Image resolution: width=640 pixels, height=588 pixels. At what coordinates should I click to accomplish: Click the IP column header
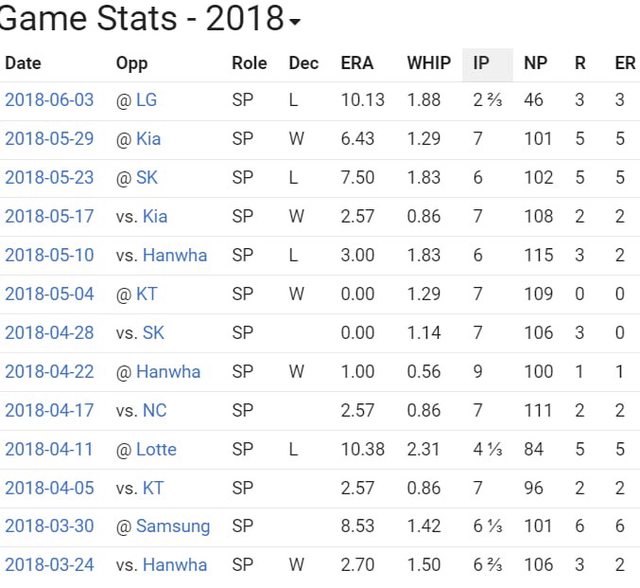481,63
